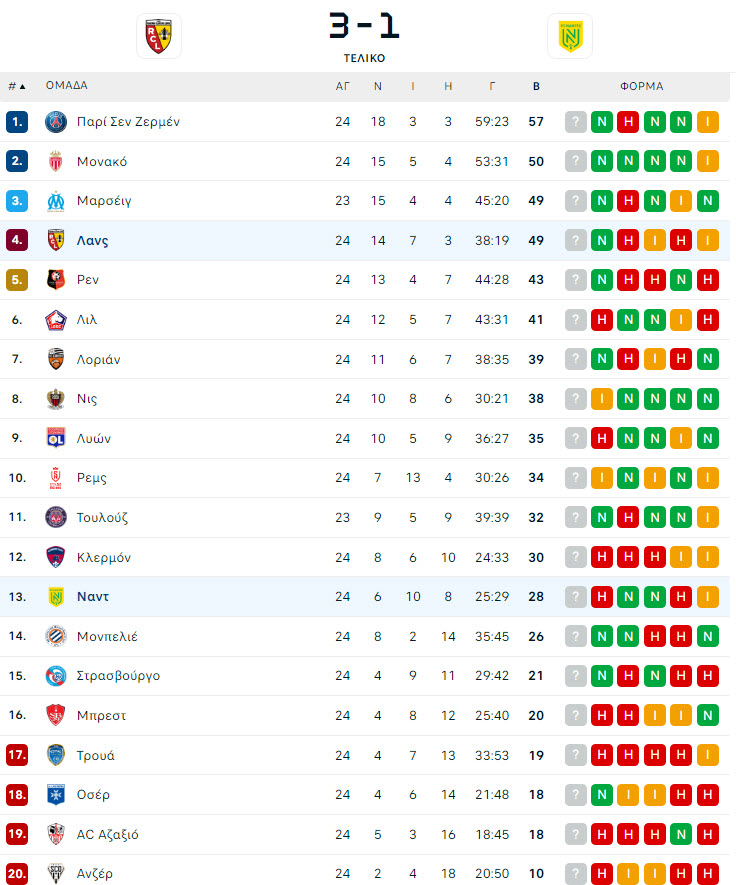Click the Auxerre club crest in row eighteen
This screenshot has height=885, width=736.
pyautogui.click(x=56, y=795)
